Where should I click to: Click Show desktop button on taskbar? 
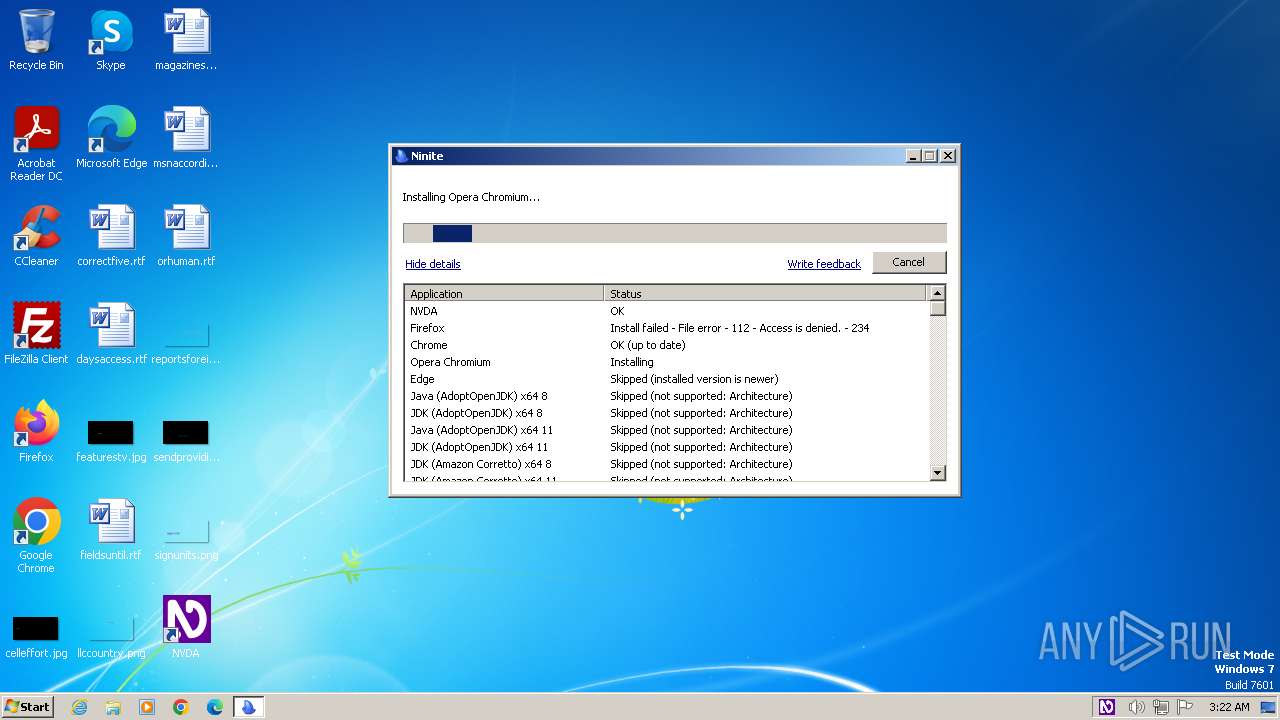(1268, 707)
